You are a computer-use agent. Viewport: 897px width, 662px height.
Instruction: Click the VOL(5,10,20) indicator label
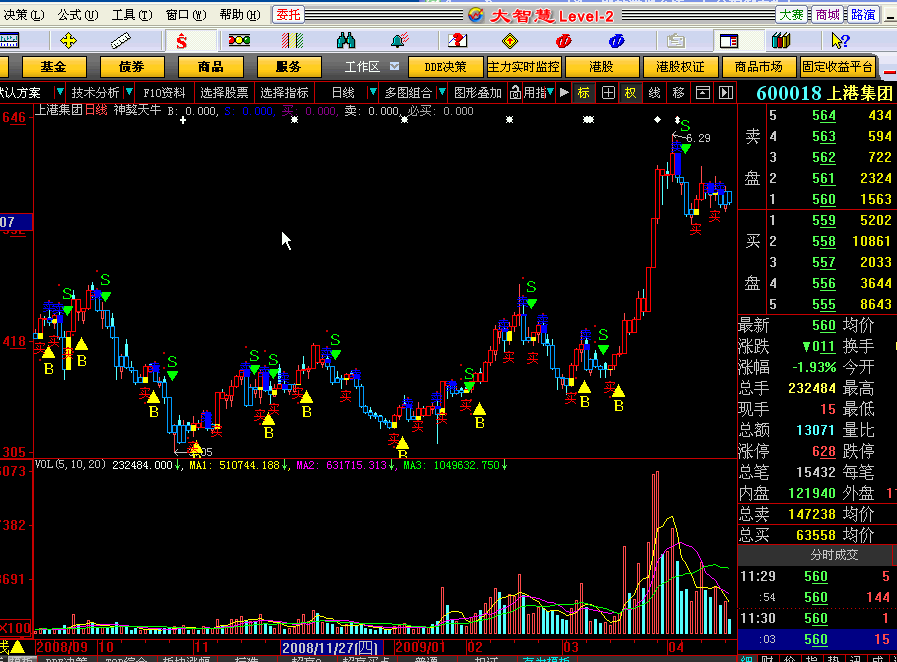point(70,465)
